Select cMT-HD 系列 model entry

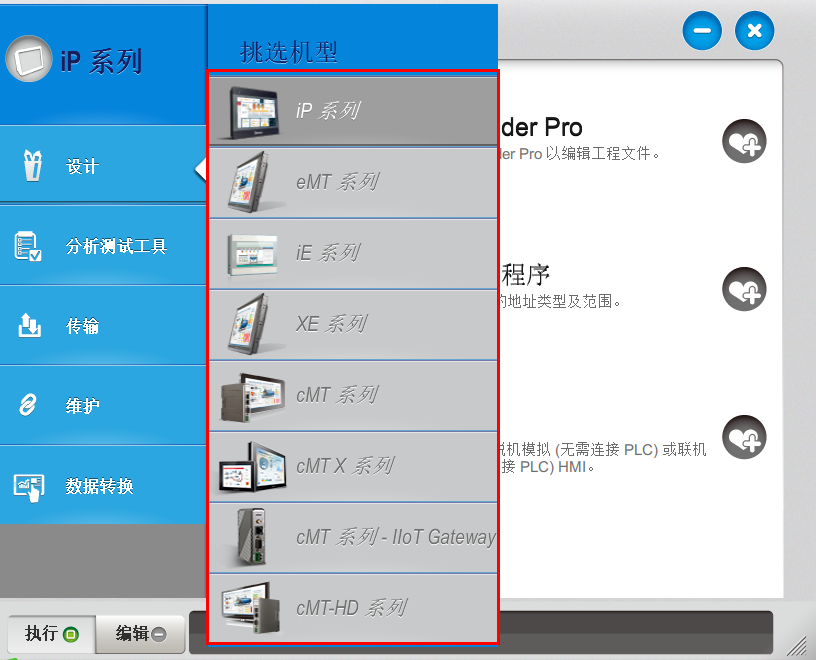tap(352, 608)
